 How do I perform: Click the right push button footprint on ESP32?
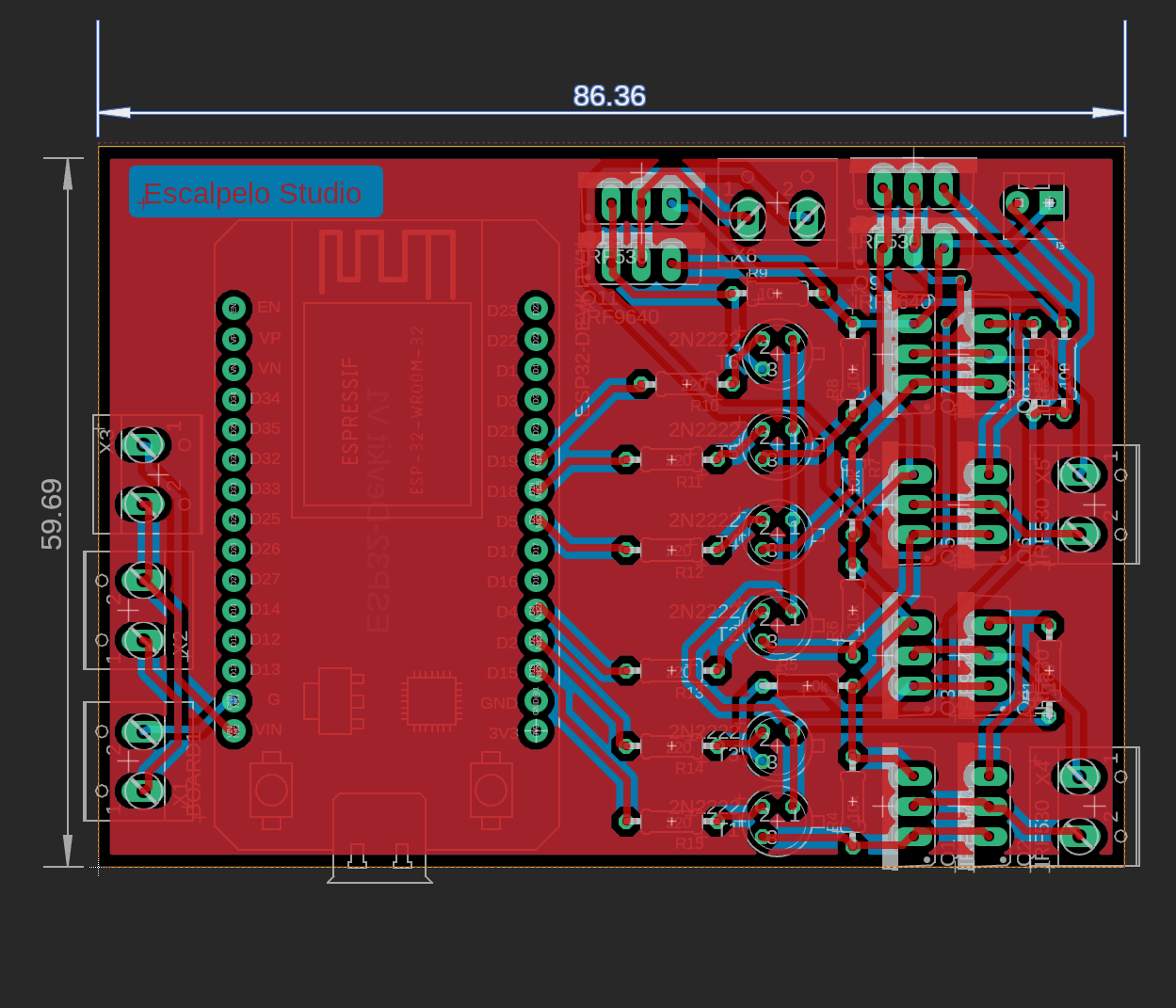click(491, 790)
